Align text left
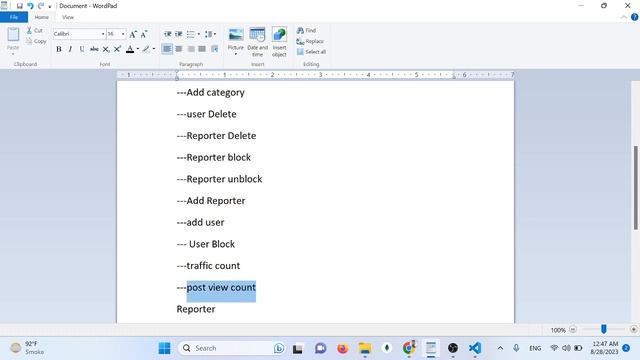 tap(167, 49)
